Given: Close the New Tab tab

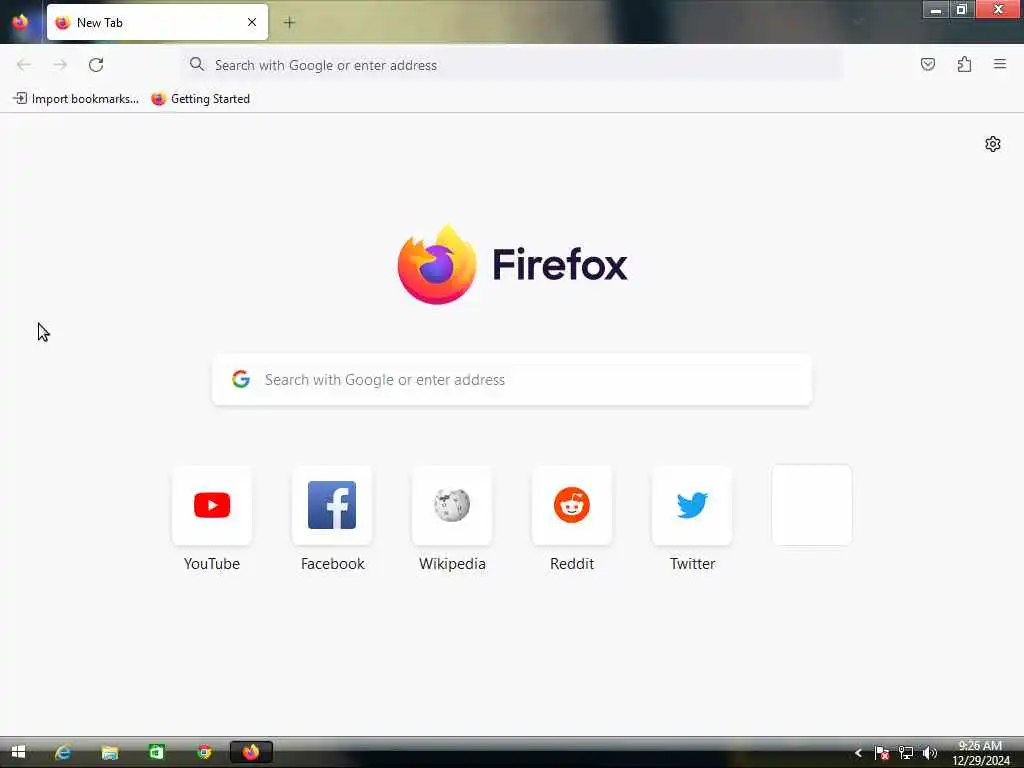Looking at the screenshot, I should (x=252, y=22).
